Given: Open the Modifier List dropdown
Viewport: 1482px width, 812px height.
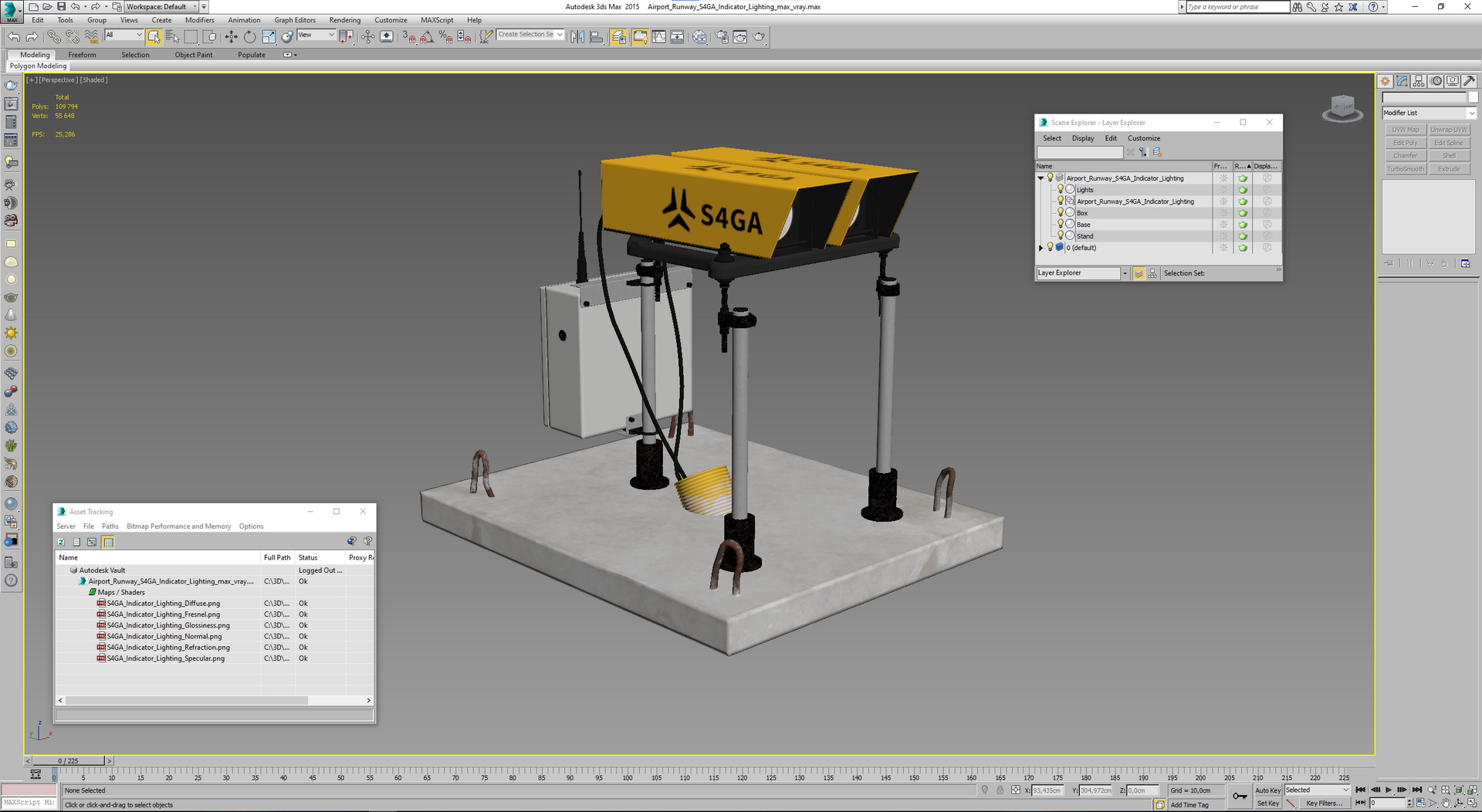Looking at the screenshot, I should pyautogui.click(x=1429, y=113).
